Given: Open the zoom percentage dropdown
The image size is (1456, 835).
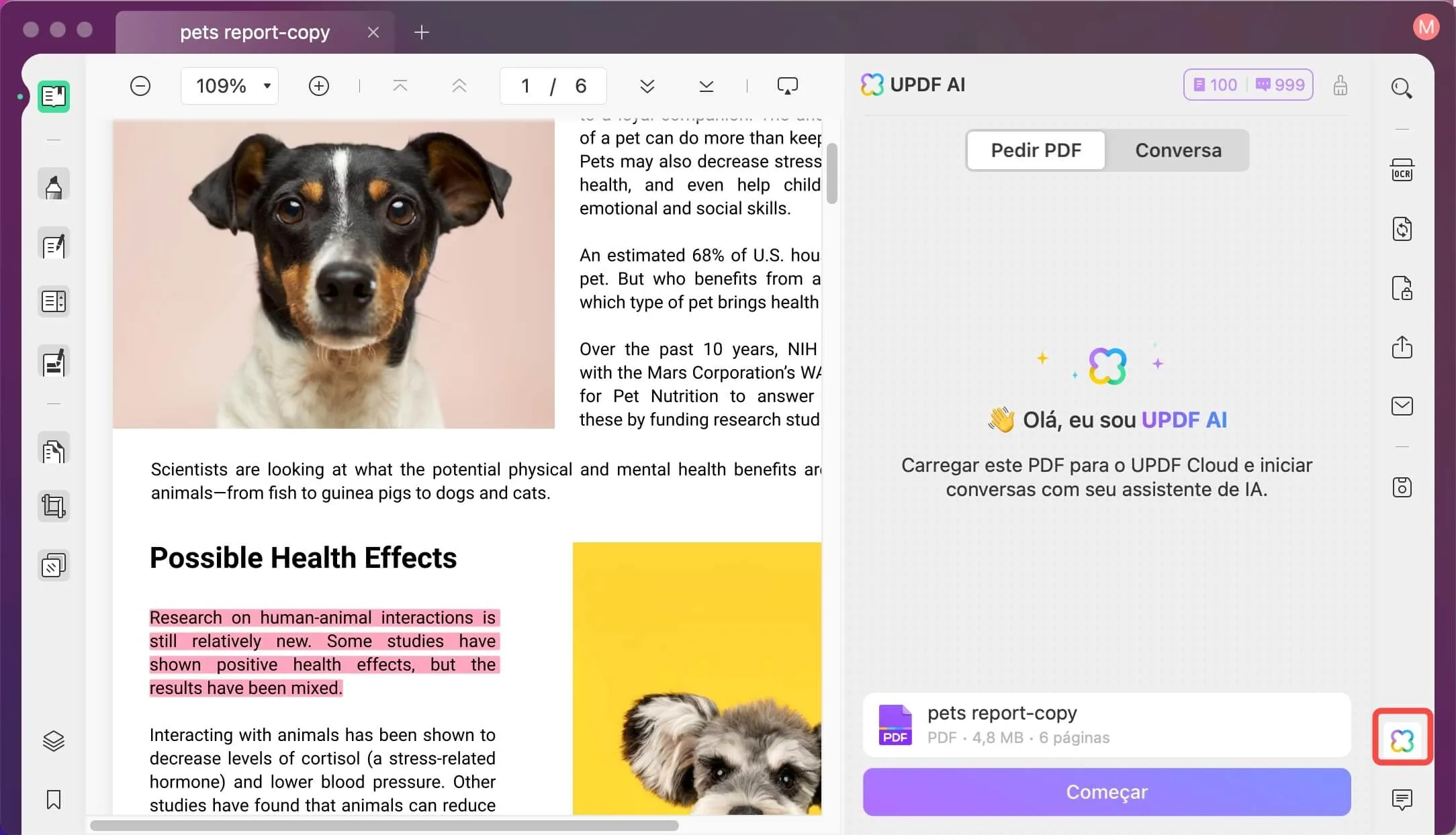Looking at the screenshot, I should coord(230,86).
